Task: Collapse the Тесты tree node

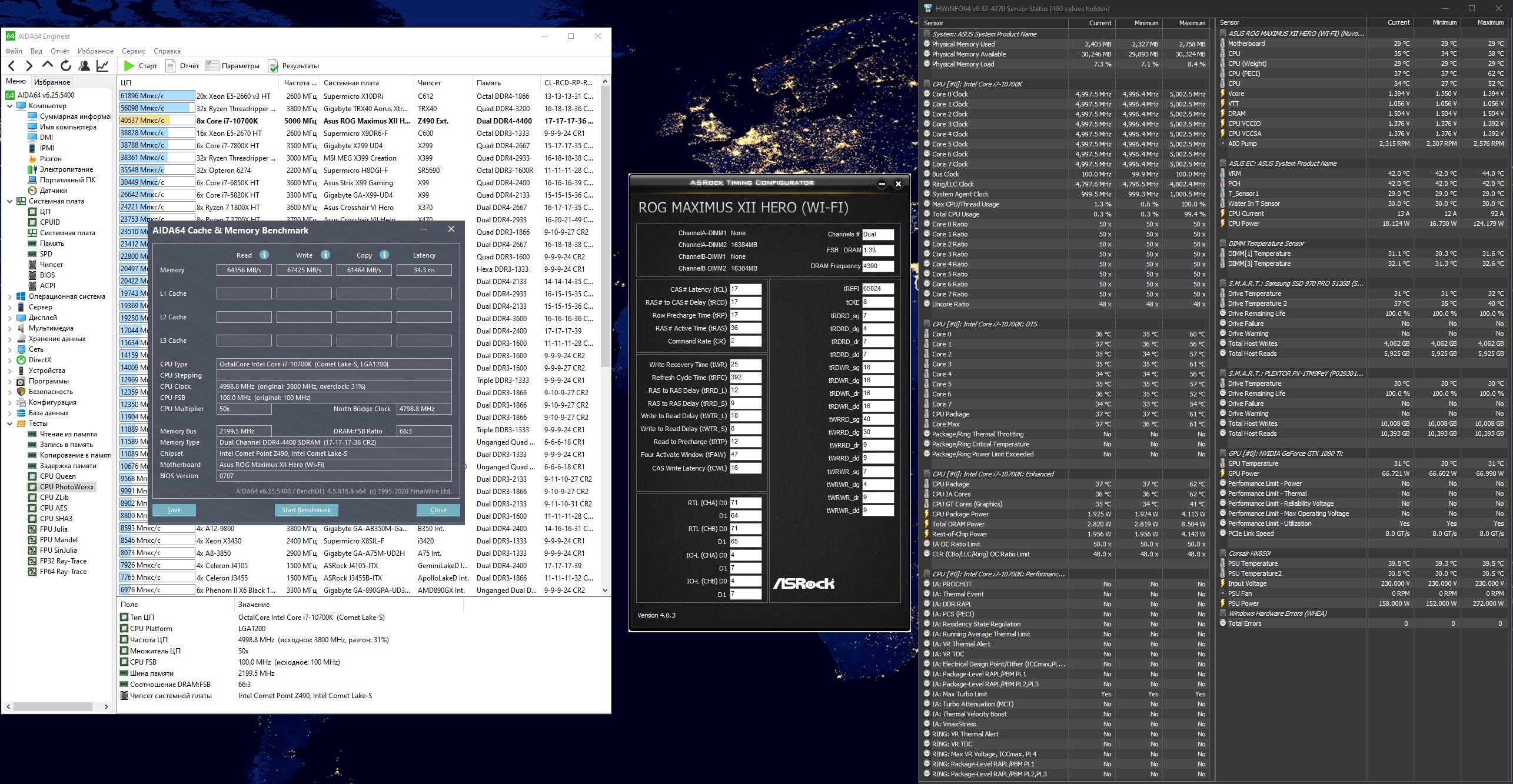Action: 9,423
